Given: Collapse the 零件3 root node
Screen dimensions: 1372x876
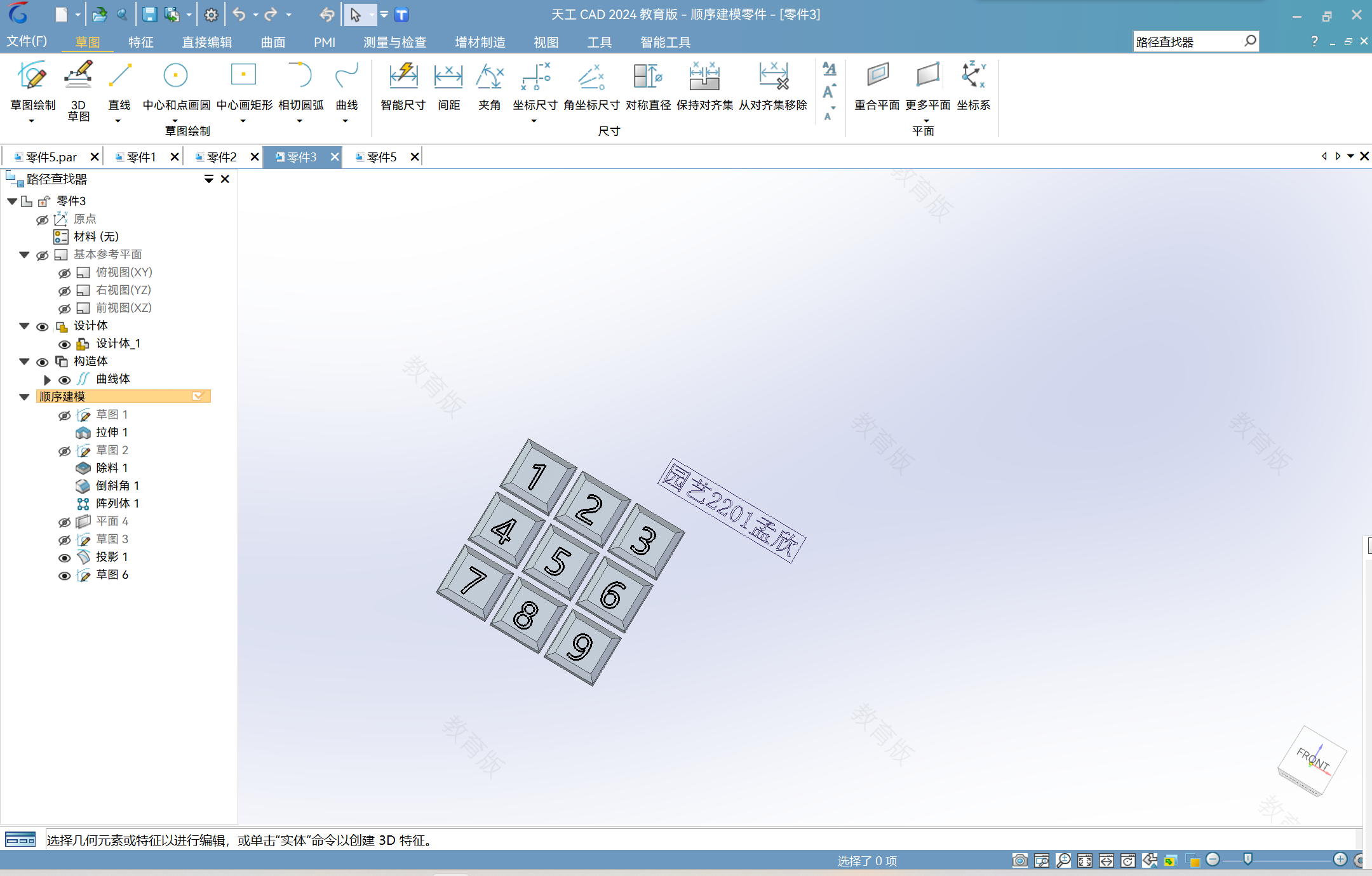Looking at the screenshot, I should tap(12, 201).
